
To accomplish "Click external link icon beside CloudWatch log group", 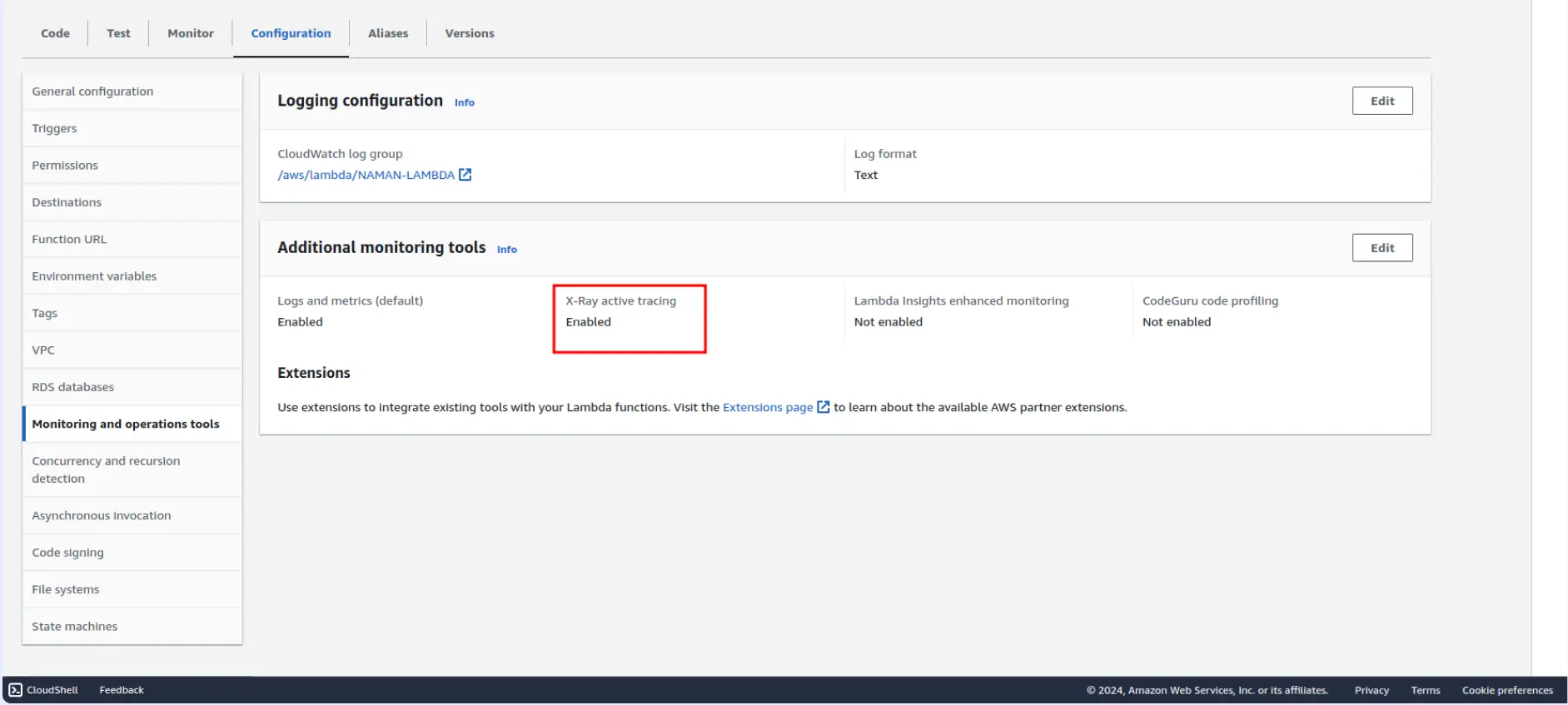I will 465,175.
